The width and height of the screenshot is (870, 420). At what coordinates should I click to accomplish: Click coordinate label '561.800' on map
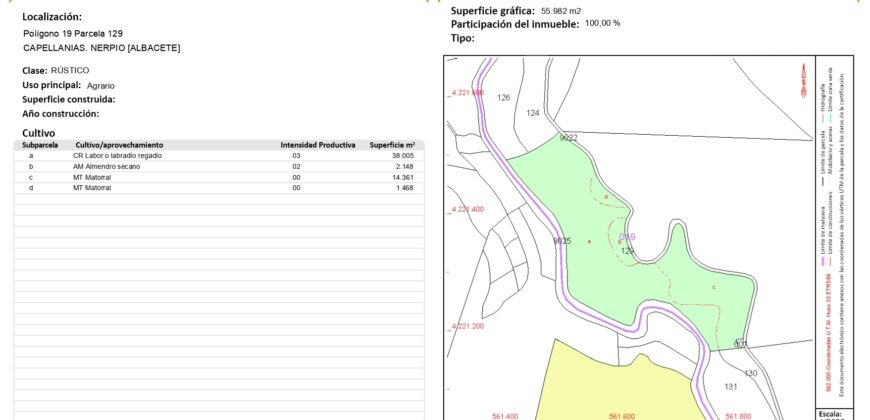pyautogui.click(x=738, y=416)
